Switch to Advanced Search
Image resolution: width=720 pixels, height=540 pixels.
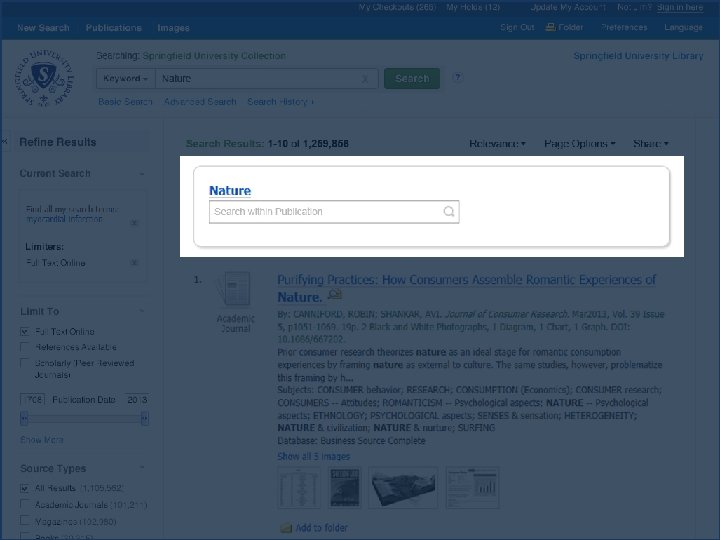200,101
